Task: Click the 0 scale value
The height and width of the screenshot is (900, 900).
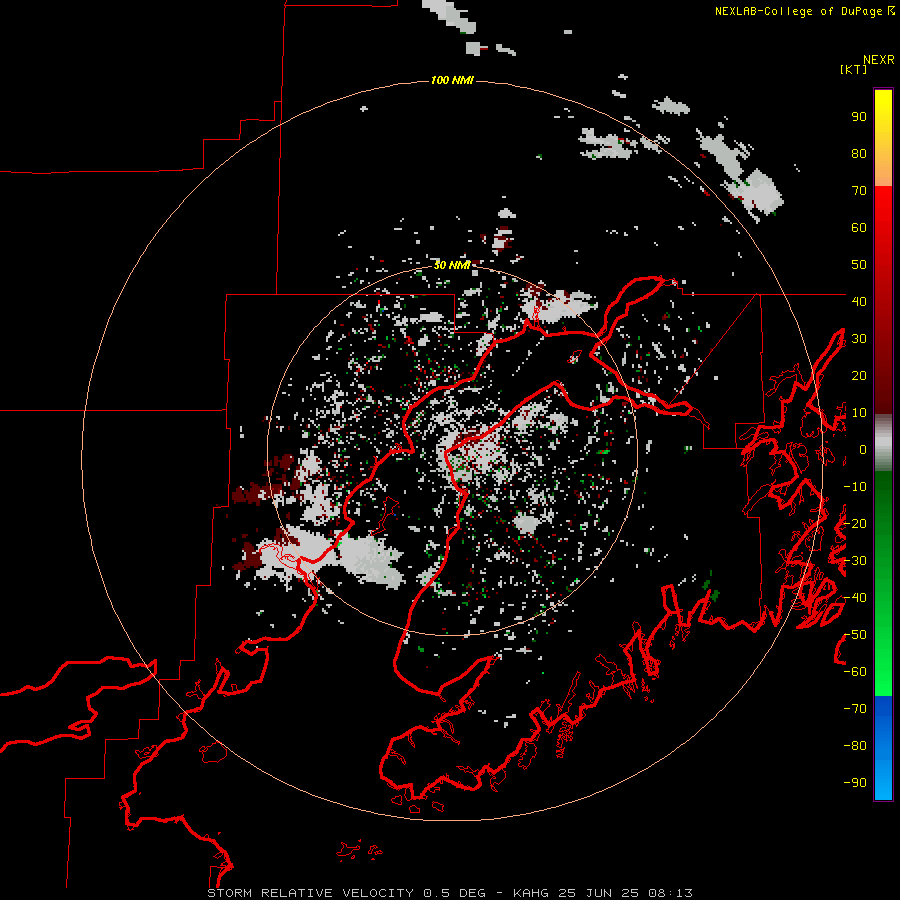Action: (863, 450)
